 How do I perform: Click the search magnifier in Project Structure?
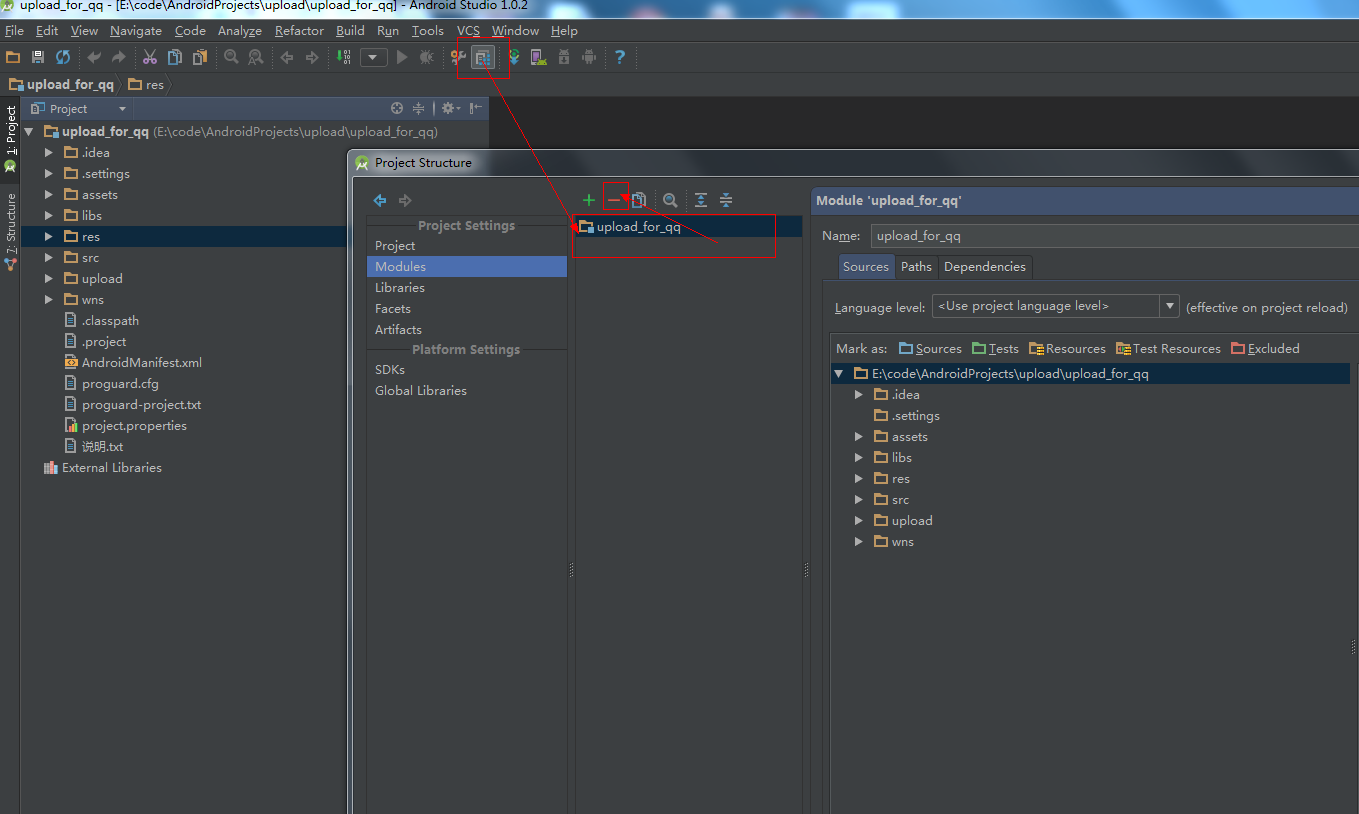tap(670, 200)
